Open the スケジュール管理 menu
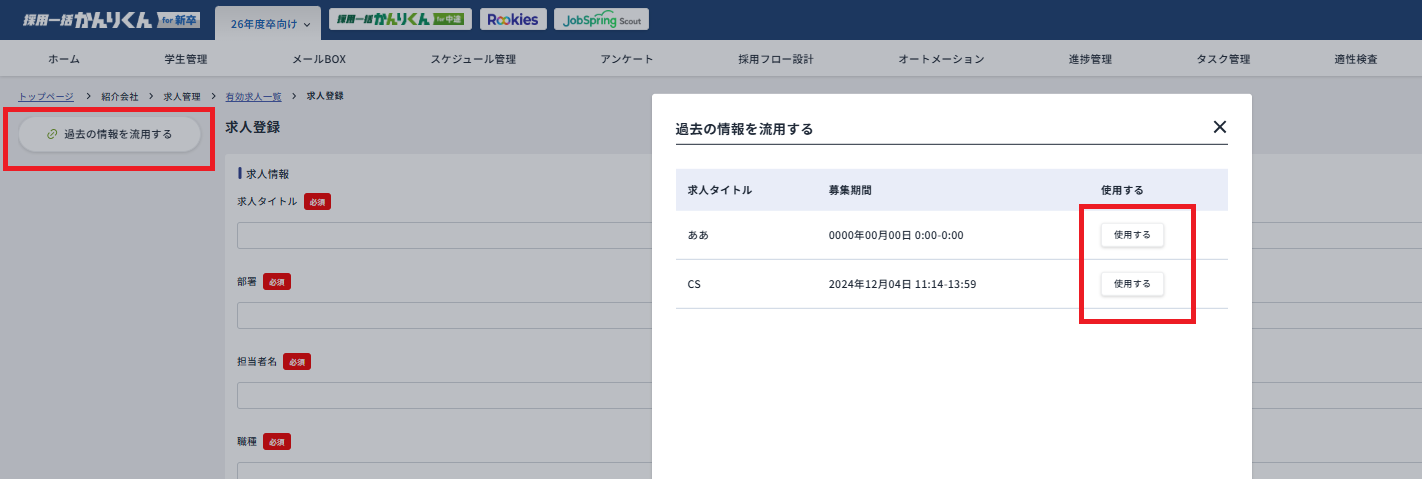 coord(473,59)
